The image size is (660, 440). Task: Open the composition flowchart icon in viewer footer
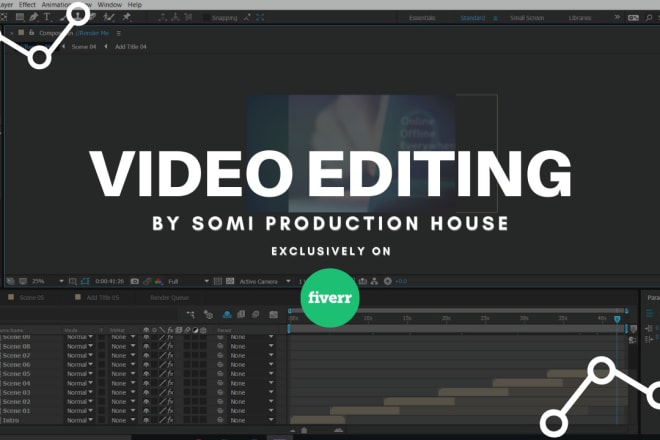(x=374, y=281)
